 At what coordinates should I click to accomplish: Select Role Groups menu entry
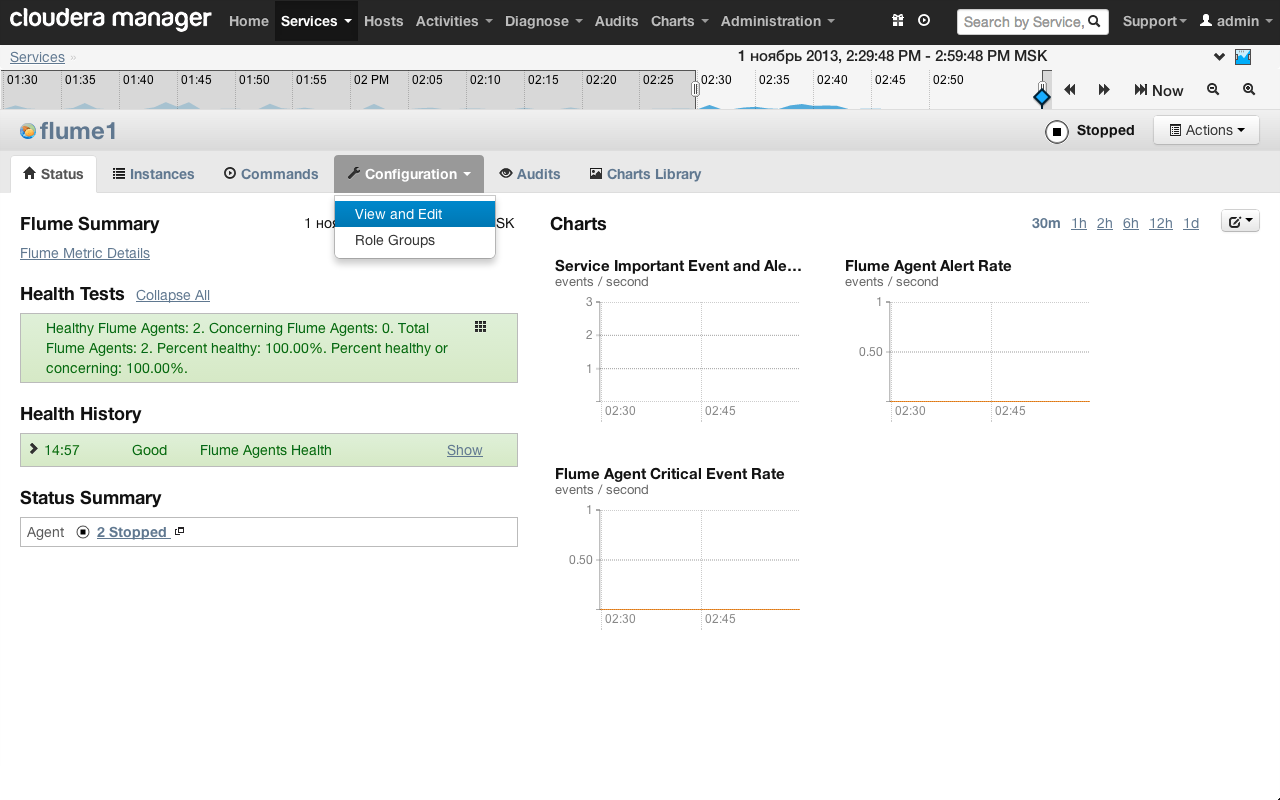(395, 240)
